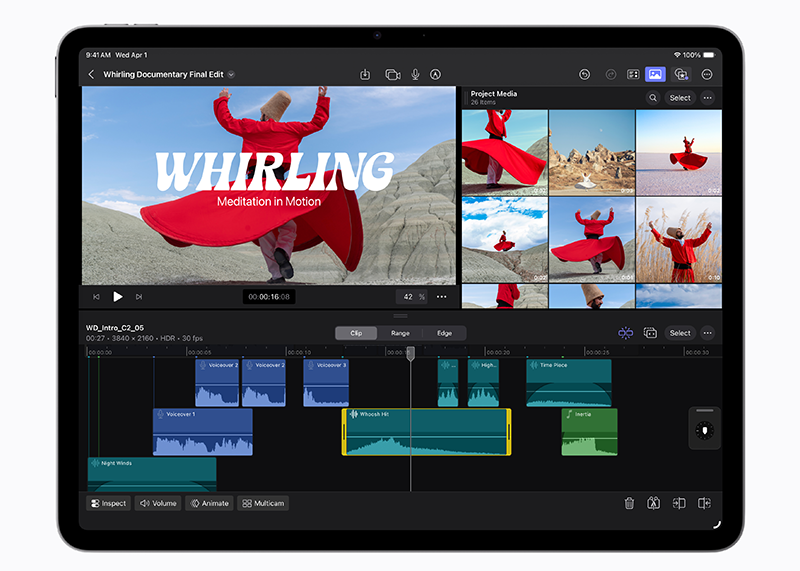
Task: Delete the selected clip with trash icon
Action: click(629, 503)
